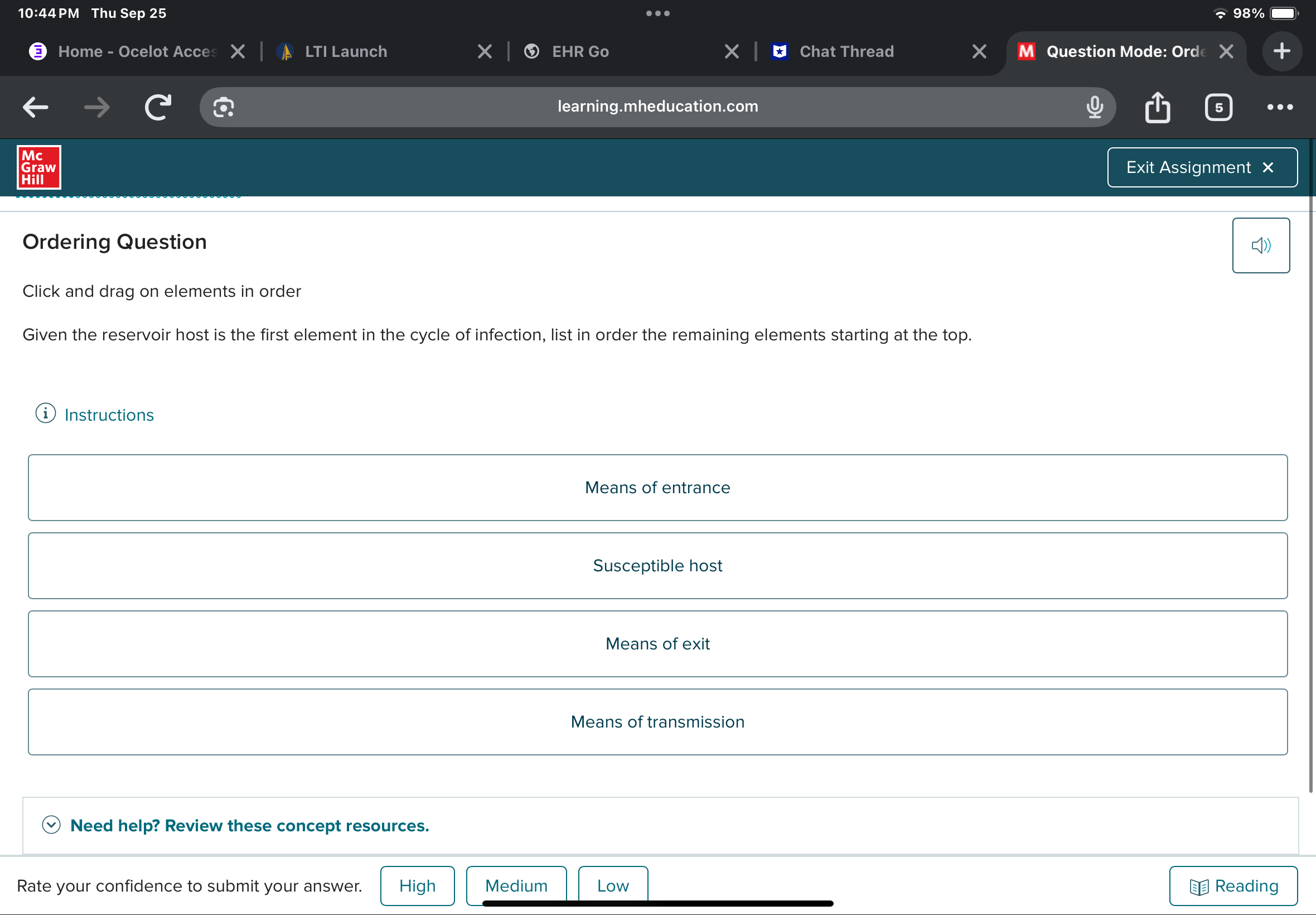Tap the browser back arrow
1316x915 pixels.
coord(36,107)
